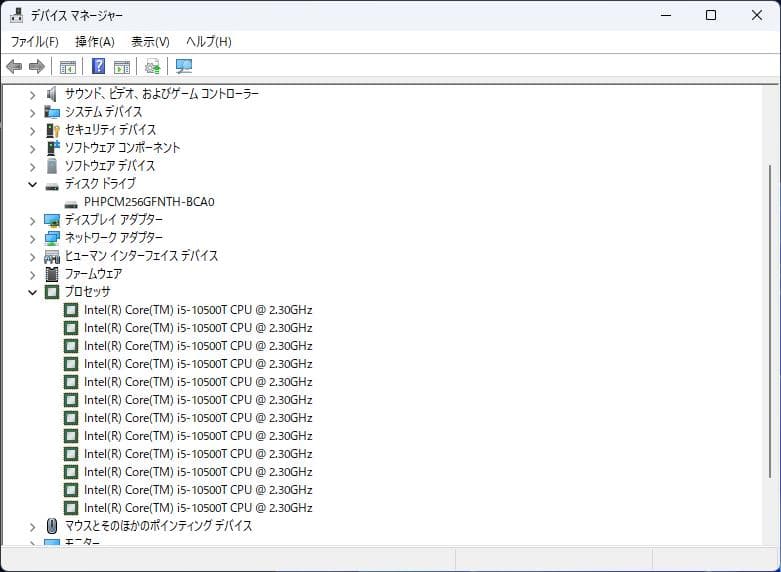
Task: Select the ソフトウェア コンポーネント label
Action: (x=123, y=147)
